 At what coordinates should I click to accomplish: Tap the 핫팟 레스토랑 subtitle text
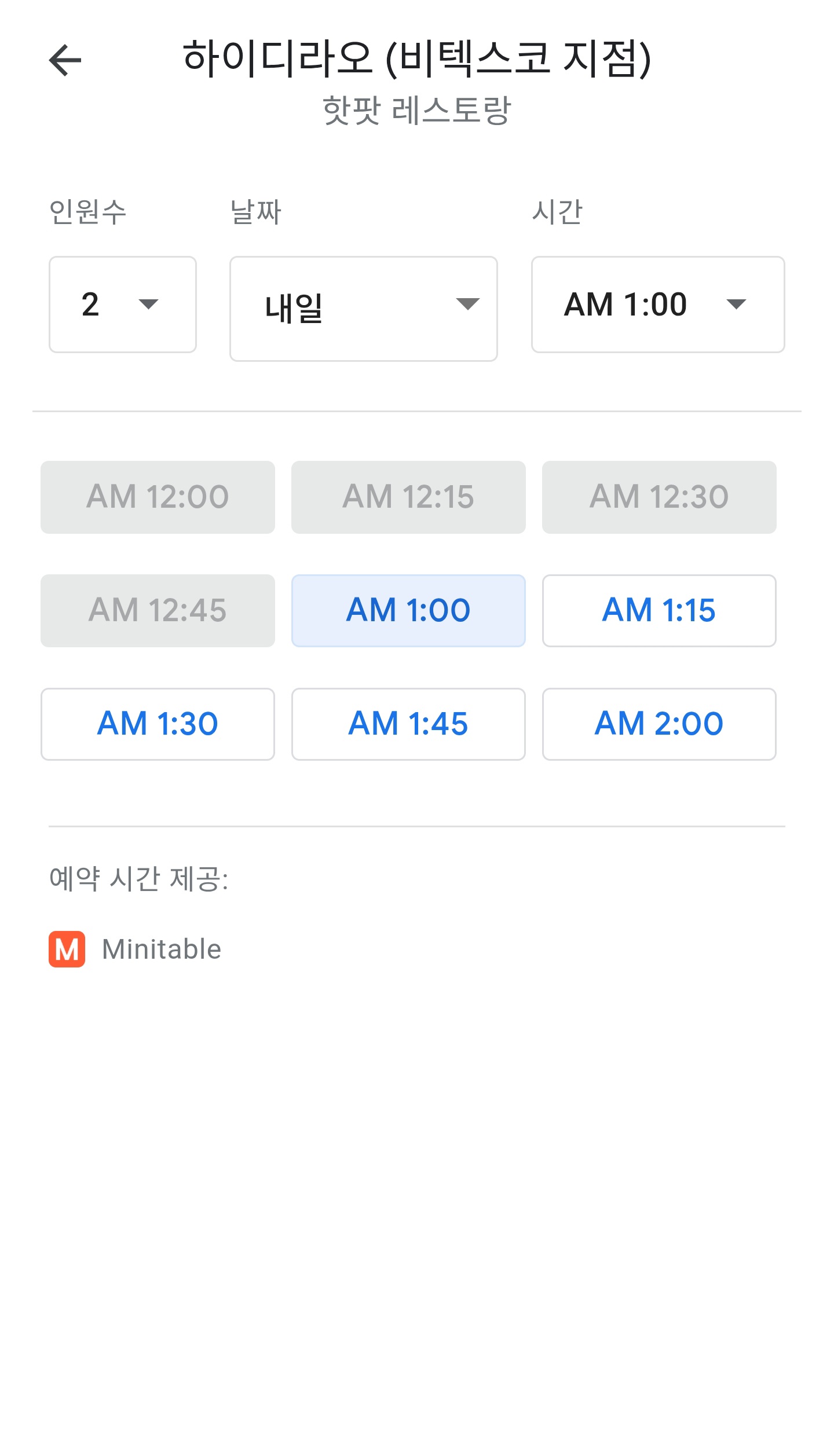coord(417,111)
